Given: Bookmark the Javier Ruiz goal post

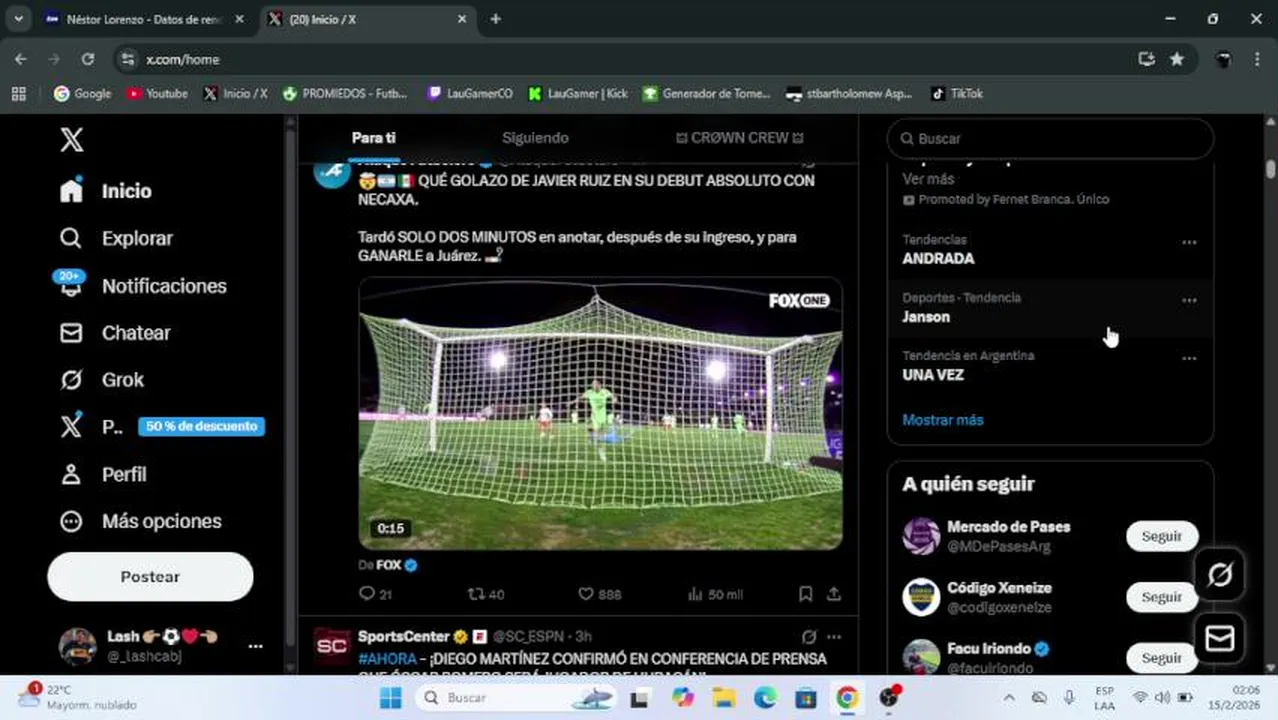Looking at the screenshot, I should [805, 594].
